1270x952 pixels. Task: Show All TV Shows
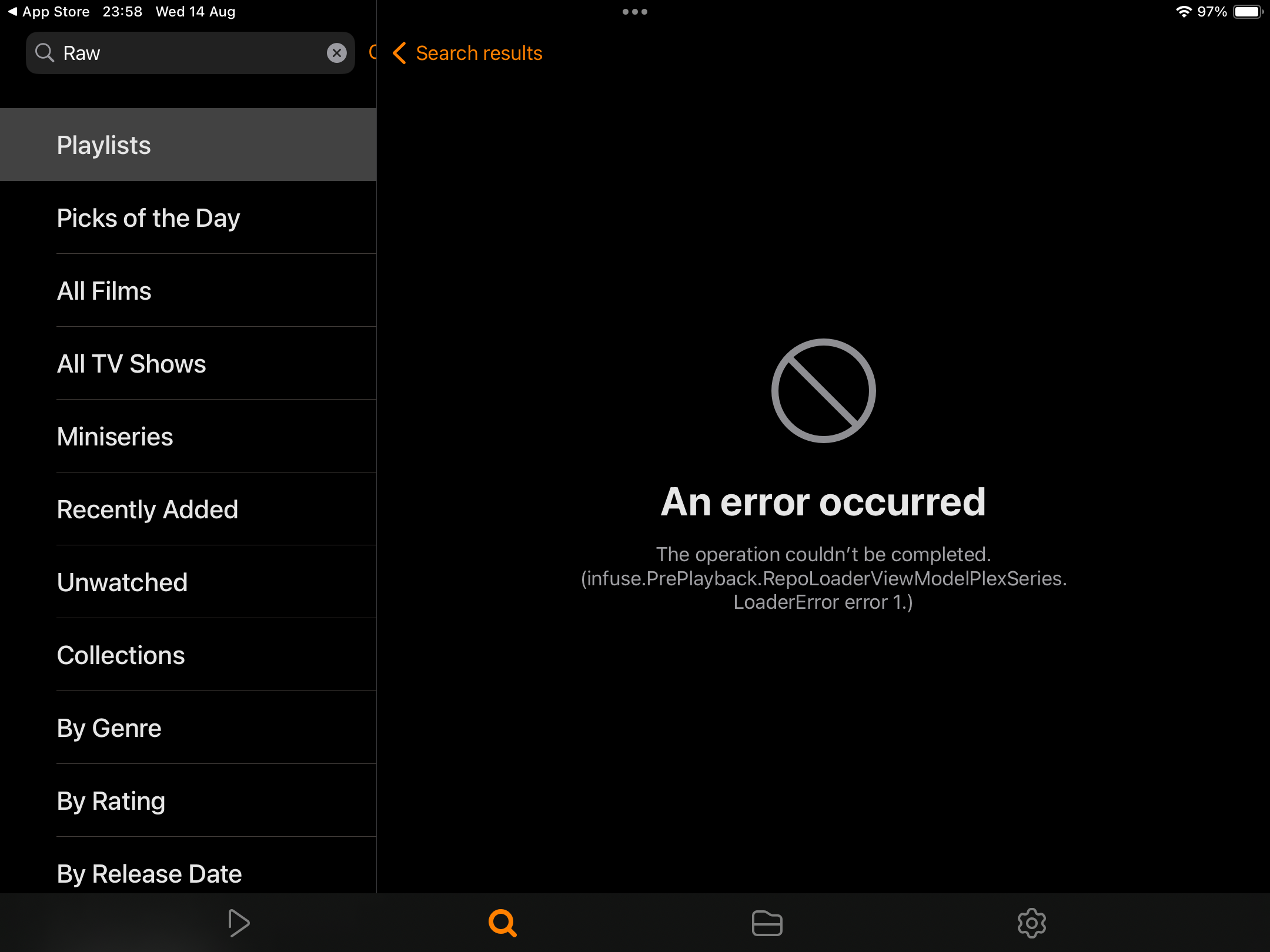[188, 364]
